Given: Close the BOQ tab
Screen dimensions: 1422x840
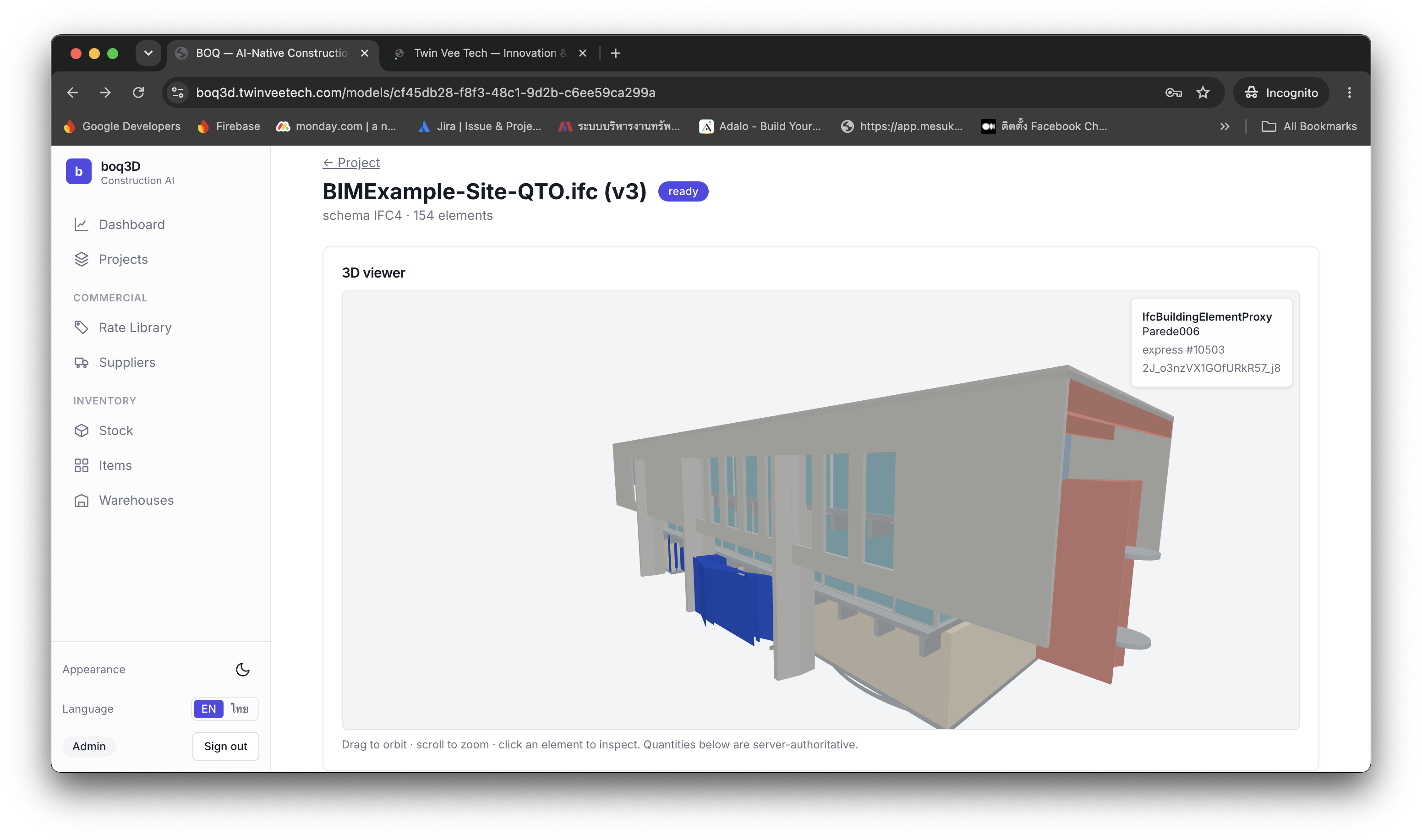Looking at the screenshot, I should (365, 53).
